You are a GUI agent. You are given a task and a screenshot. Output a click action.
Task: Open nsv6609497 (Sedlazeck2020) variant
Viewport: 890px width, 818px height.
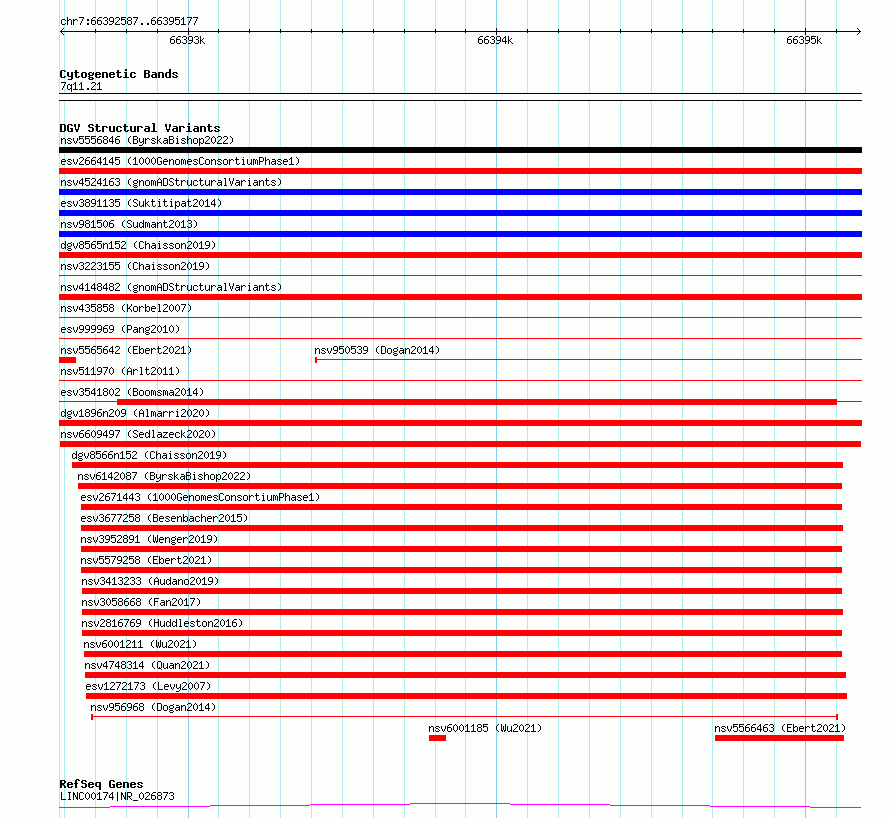click(x=138, y=434)
